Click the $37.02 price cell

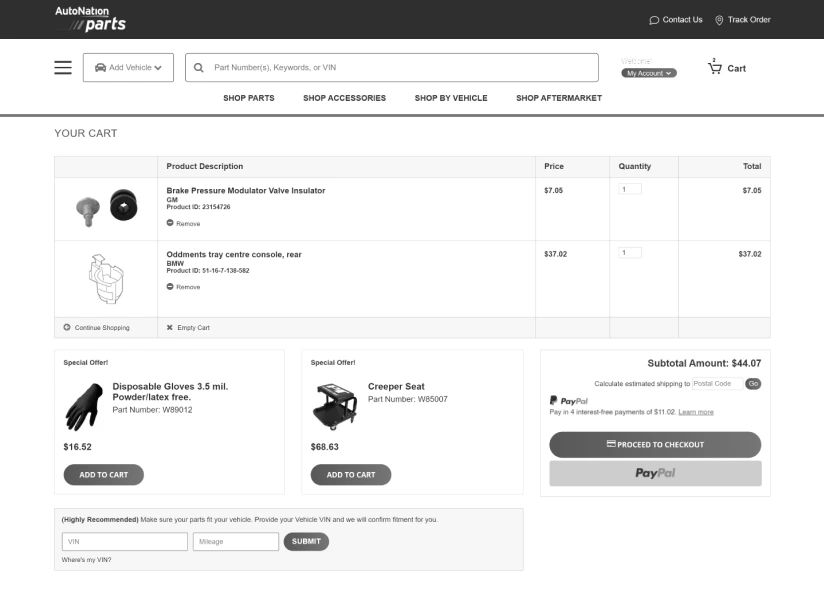pos(555,254)
